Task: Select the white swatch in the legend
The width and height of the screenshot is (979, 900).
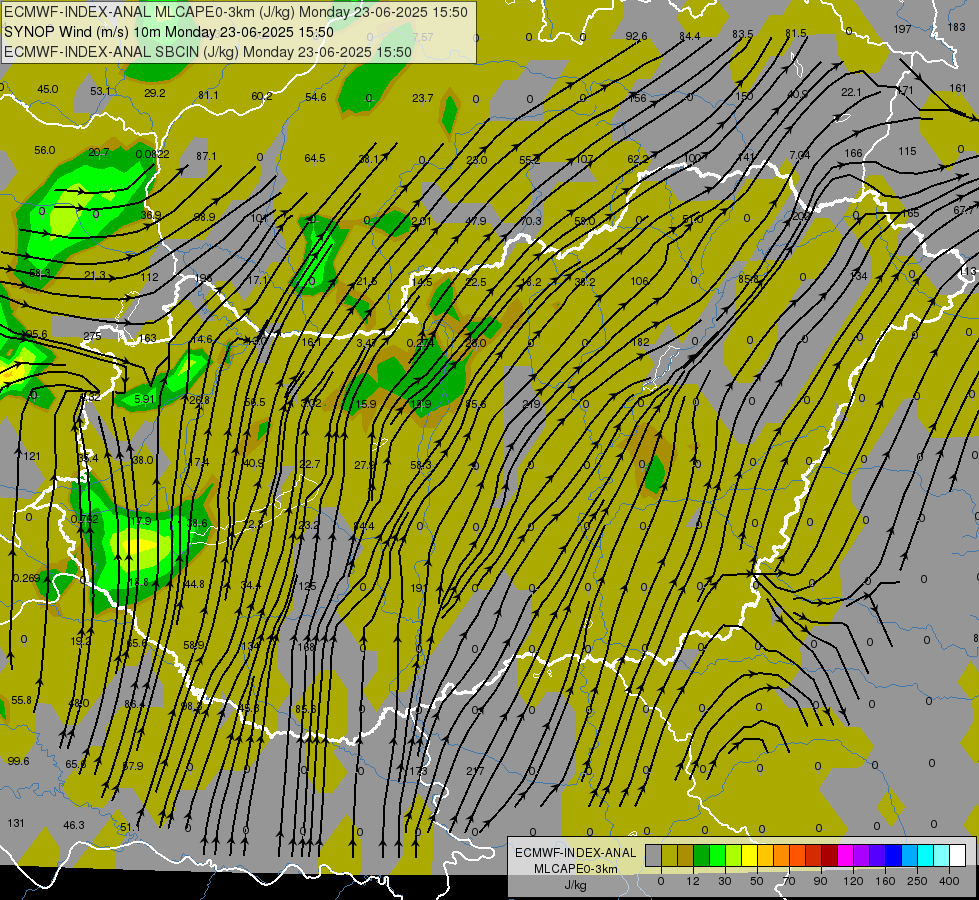Action: point(958,855)
